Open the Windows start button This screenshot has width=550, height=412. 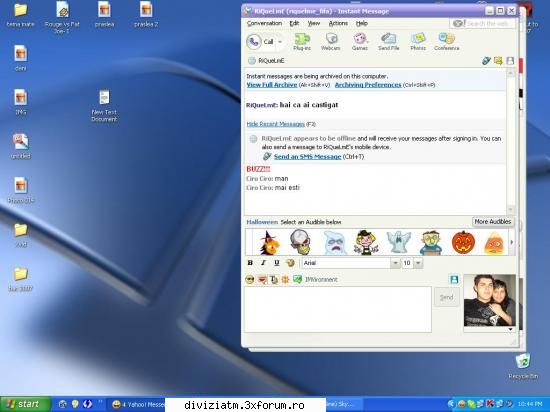26,404
